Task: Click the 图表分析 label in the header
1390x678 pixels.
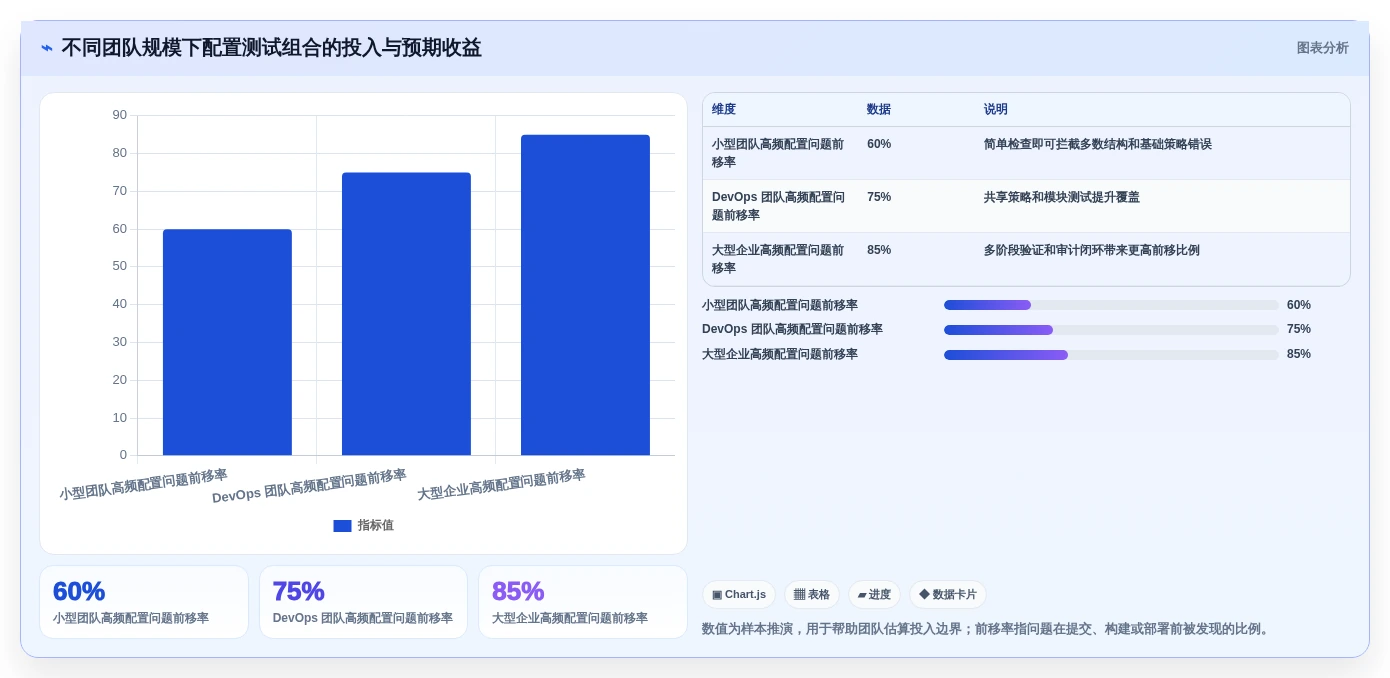Action: [x=1322, y=48]
